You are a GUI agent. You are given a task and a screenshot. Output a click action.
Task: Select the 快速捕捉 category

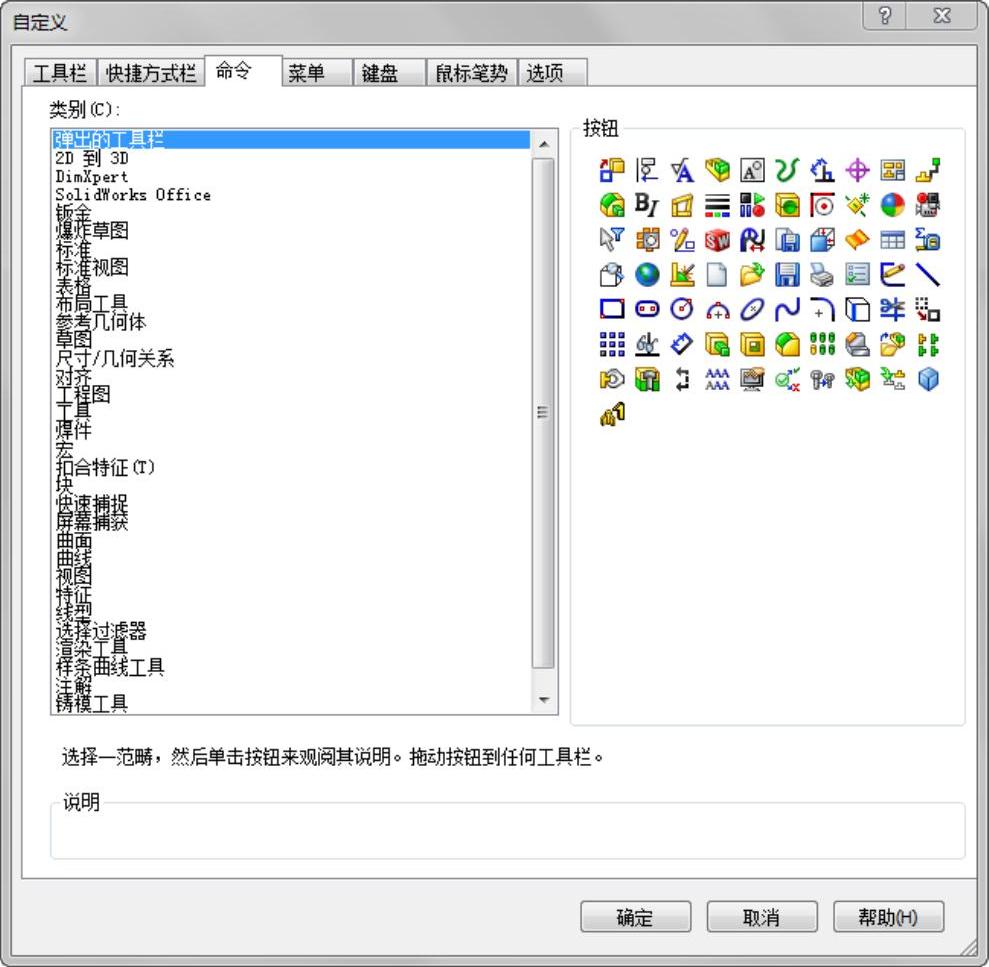pyautogui.click(x=291, y=503)
